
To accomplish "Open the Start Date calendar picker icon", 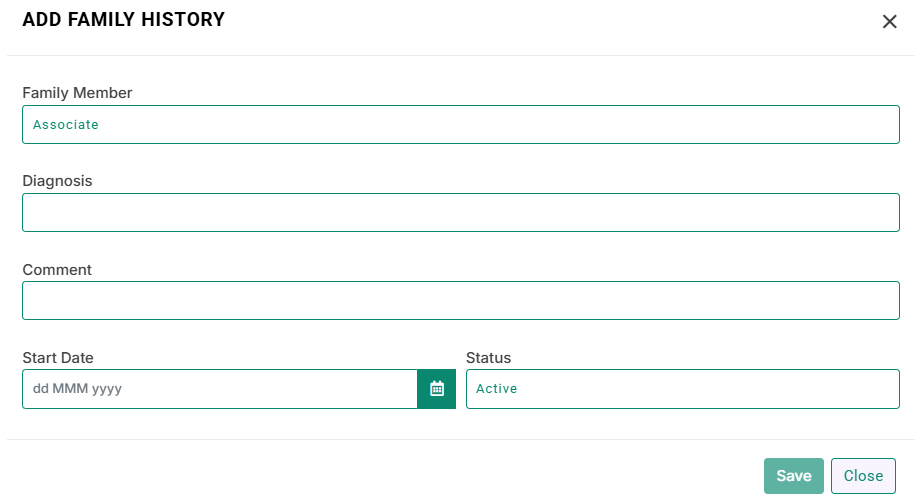I will [436, 389].
